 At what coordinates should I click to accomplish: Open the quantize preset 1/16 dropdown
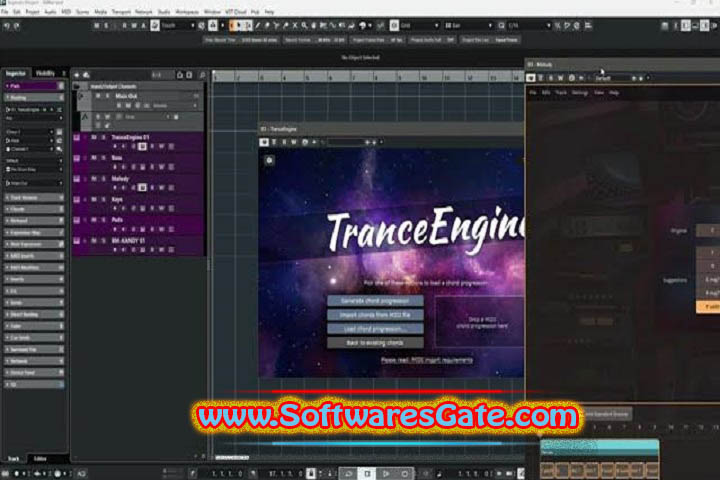[x=529, y=26]
